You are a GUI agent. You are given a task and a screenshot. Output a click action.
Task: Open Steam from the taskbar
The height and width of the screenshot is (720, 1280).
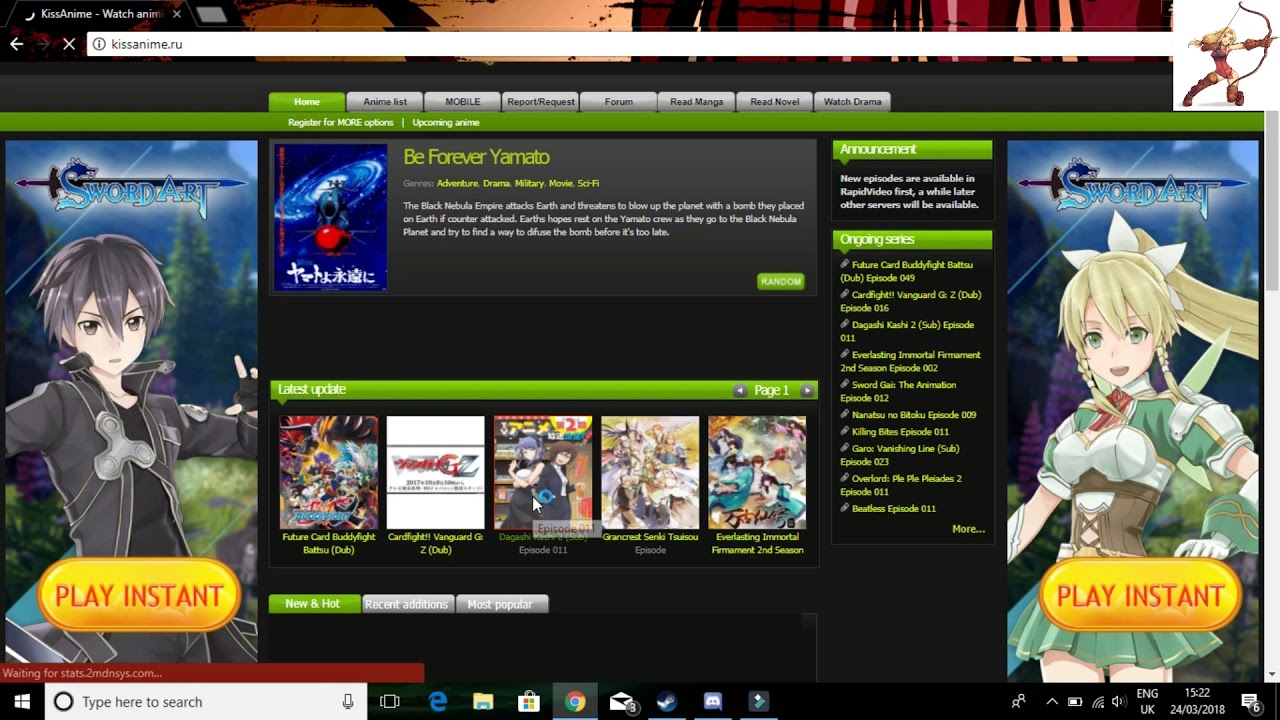(x=667, y=702)
